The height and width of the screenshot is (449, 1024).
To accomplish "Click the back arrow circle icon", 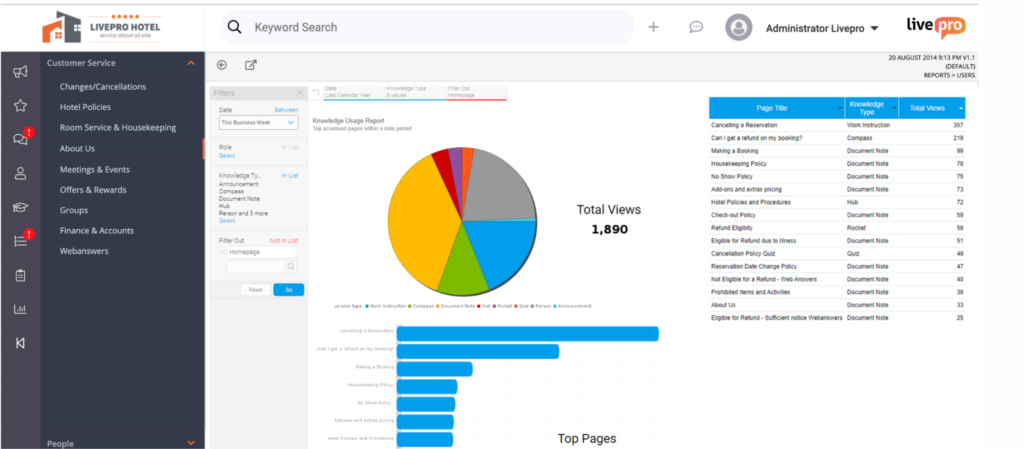I will tap(222, 65).
